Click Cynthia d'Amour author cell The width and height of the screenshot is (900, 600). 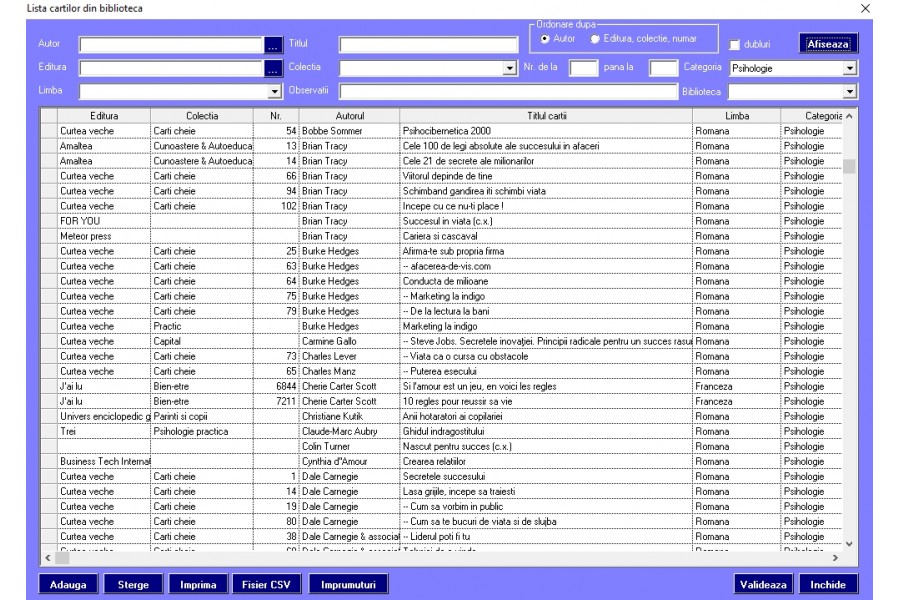click(x=349, y=462)
